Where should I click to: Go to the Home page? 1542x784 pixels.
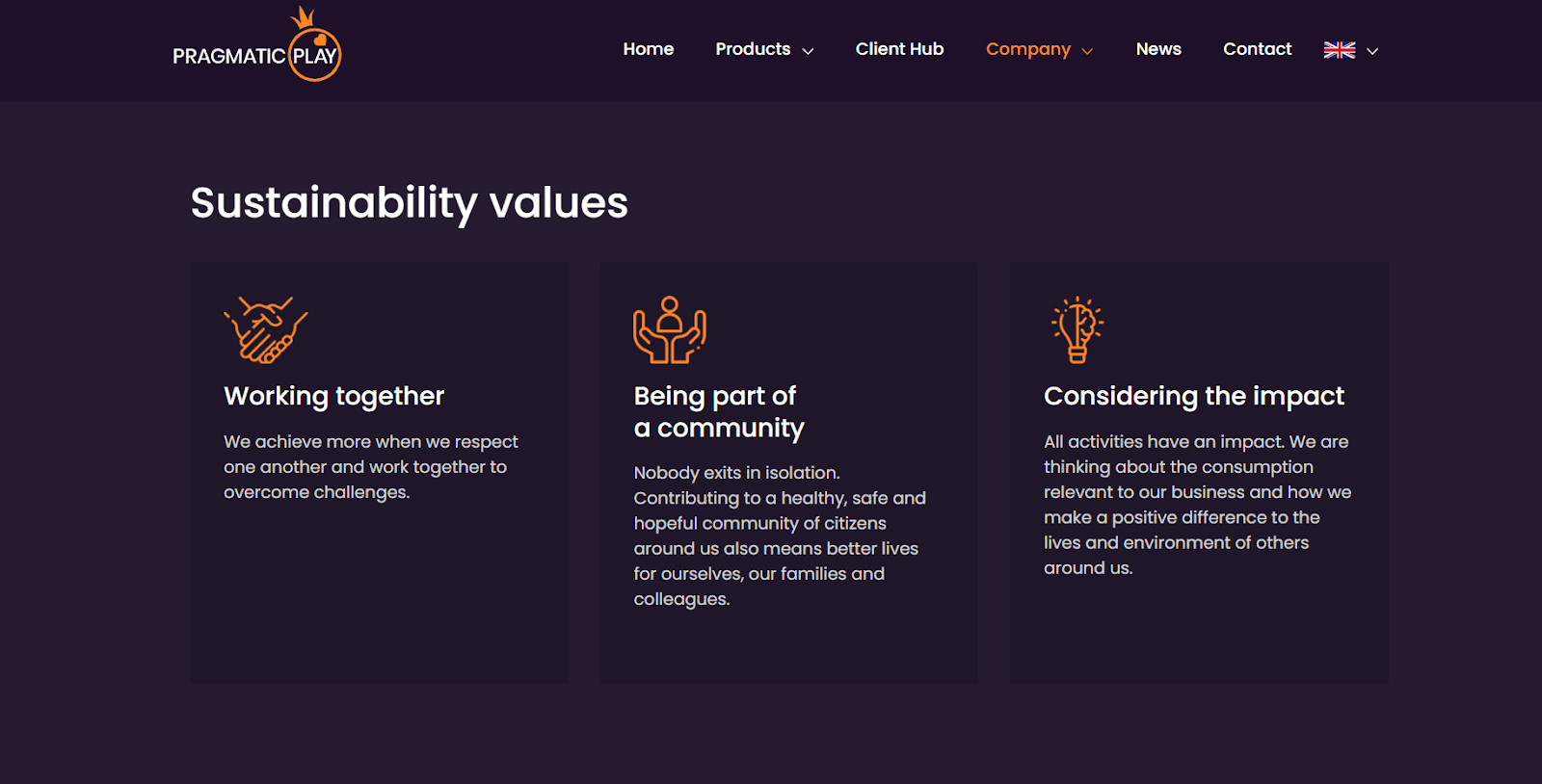[648, 49]
